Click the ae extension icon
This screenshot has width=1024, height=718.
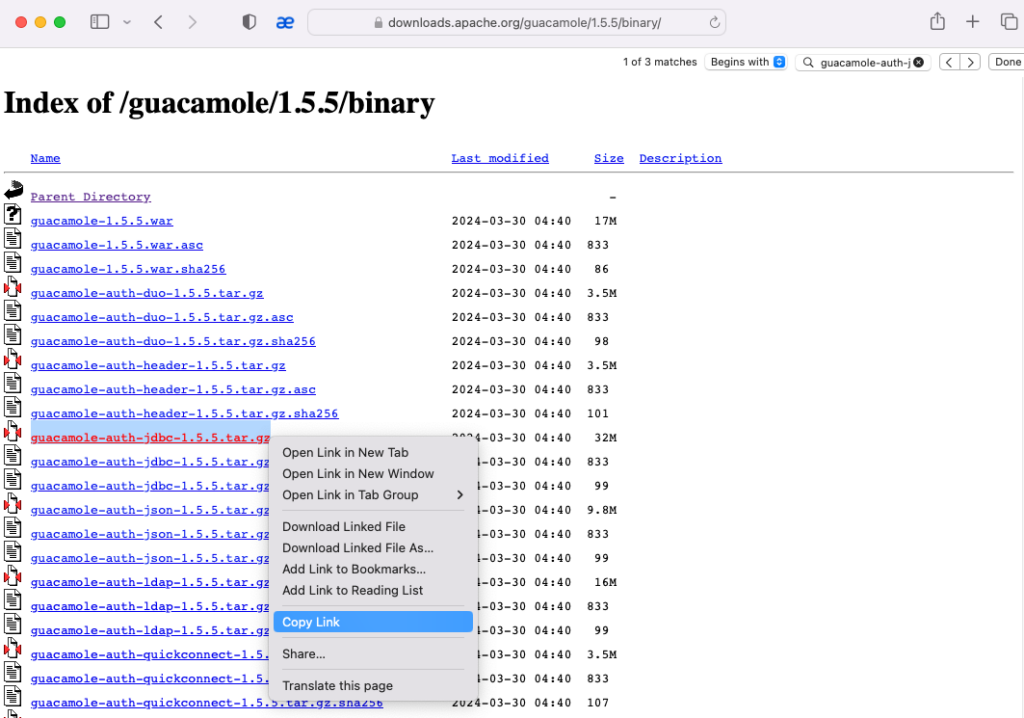[285, 23]
